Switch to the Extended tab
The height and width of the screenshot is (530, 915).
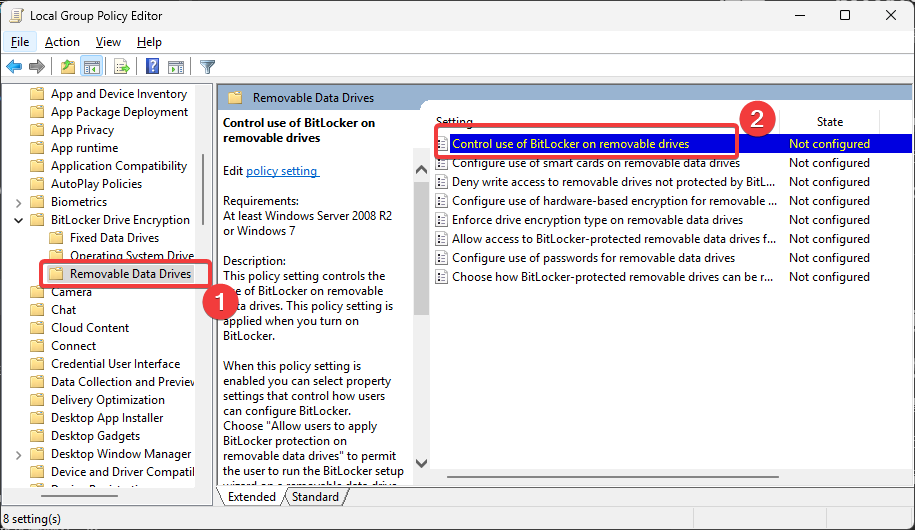[252, 497]
